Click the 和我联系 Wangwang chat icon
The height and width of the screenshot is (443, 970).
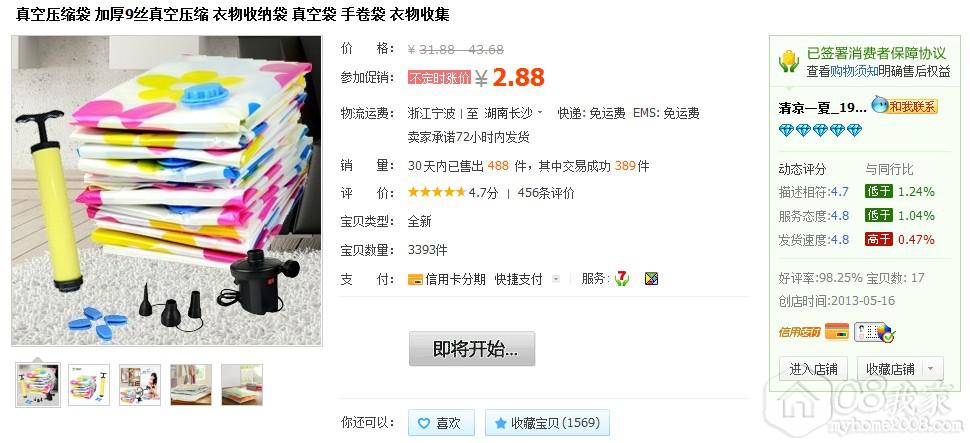pyautogui.click(x=904, y=106)
